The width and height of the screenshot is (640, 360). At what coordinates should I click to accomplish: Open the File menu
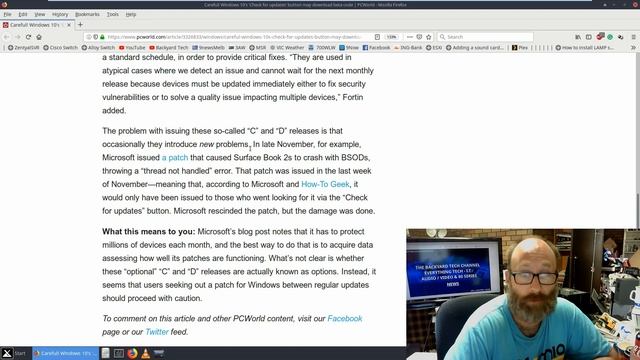tap(7, 14)
